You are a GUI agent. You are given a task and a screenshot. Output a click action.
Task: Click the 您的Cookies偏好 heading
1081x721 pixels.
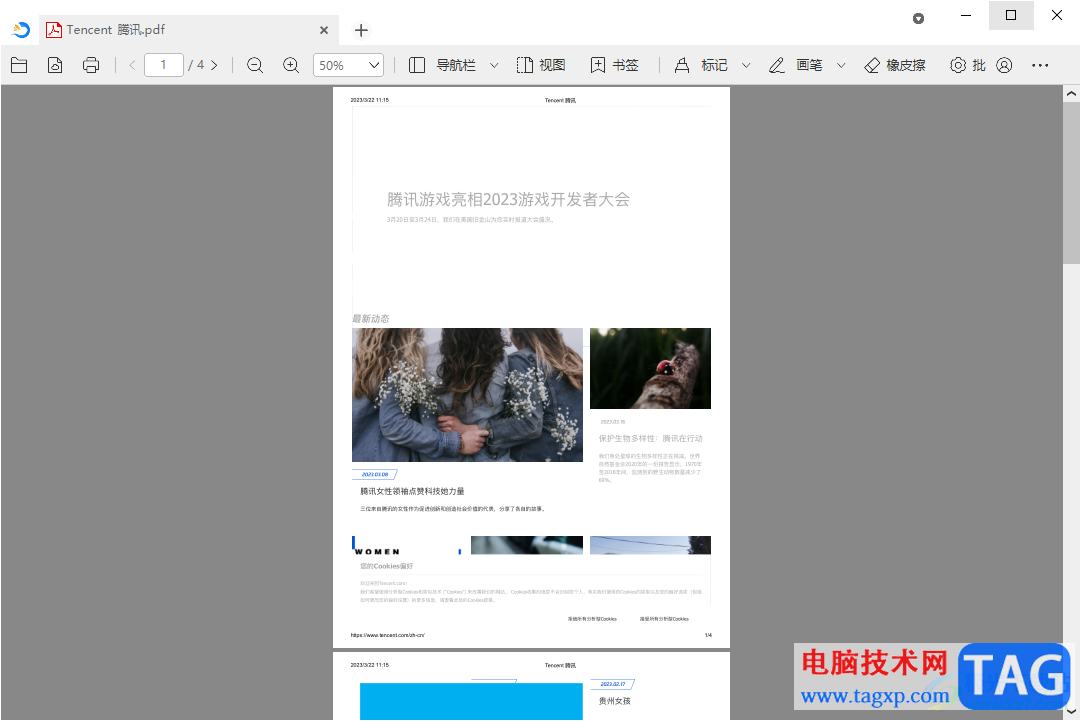(386, 566)
